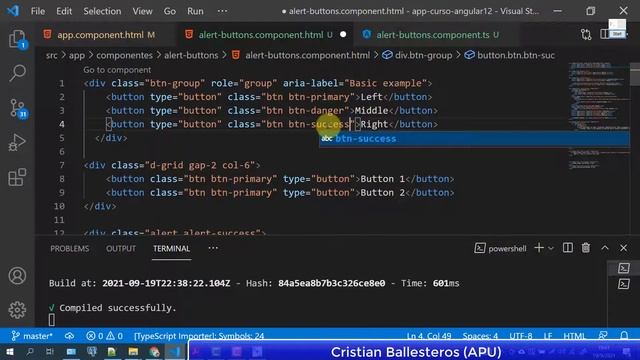The width and height of the screenshot is (640, 360).
Task: Click Go to component code lens
Action: 117,70
